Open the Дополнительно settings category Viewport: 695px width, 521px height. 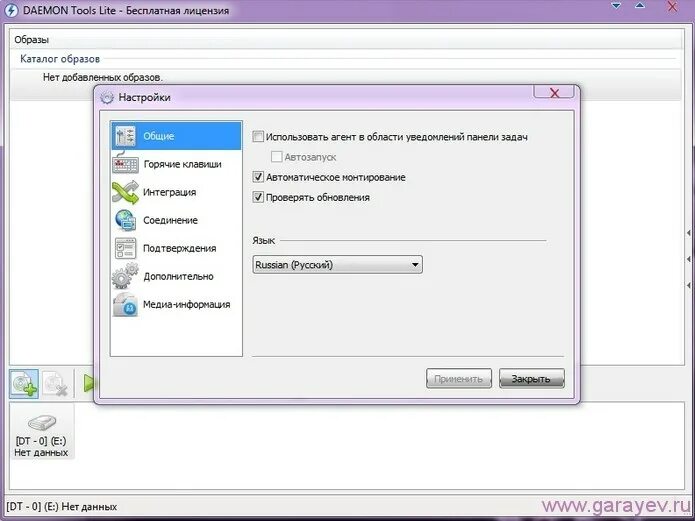176,276
